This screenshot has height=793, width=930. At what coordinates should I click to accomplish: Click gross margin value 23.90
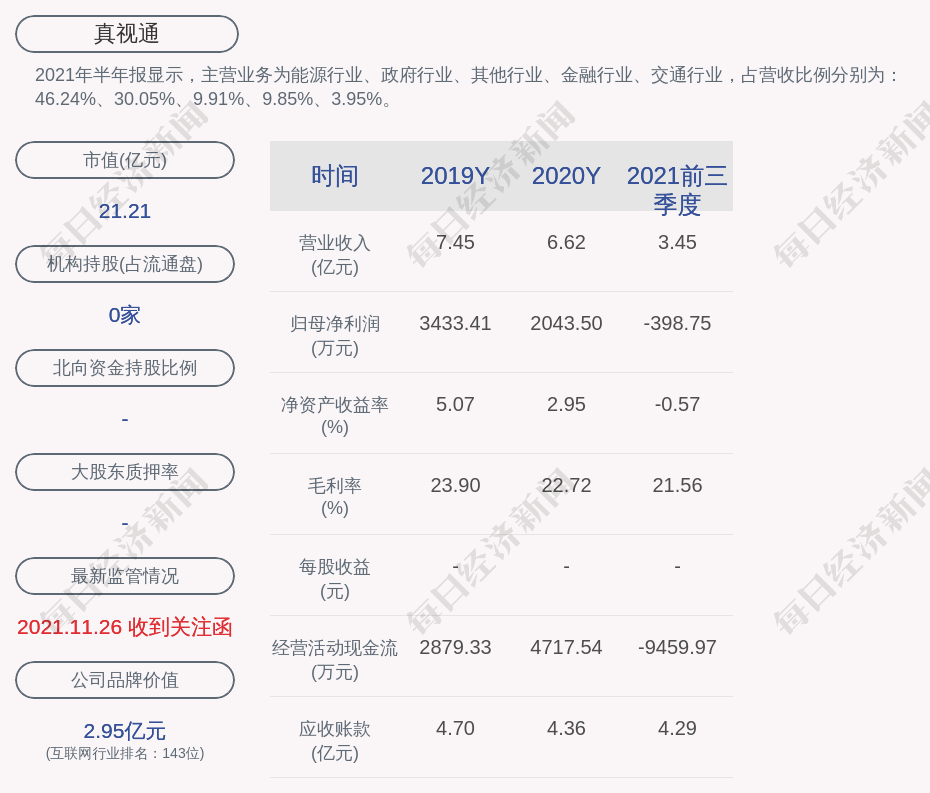[x=455, y=485]
